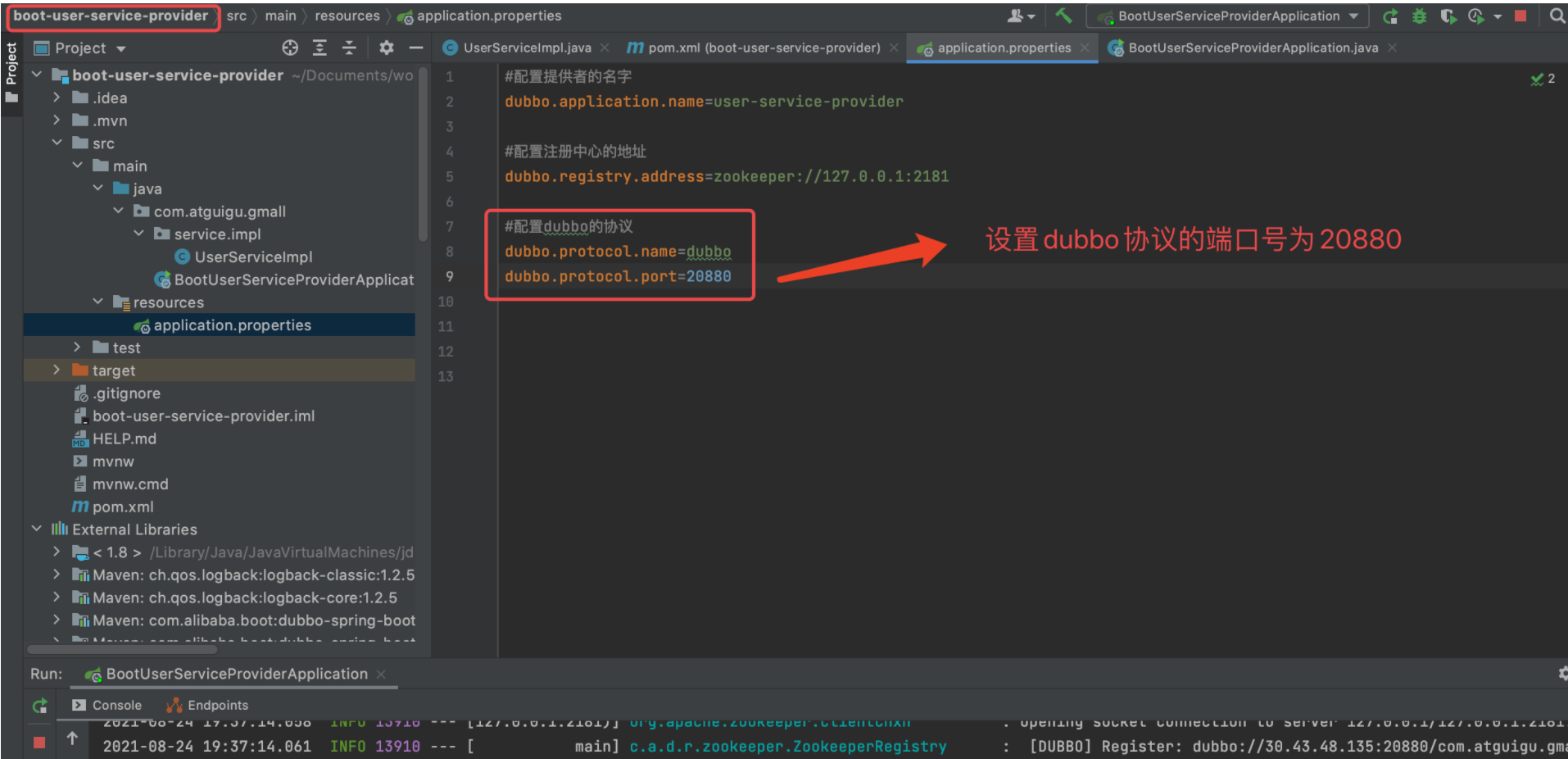Open the run configuration dropdown
Image resolution: width=1568 pixels, height=759 pixels.
point(1227,16)
